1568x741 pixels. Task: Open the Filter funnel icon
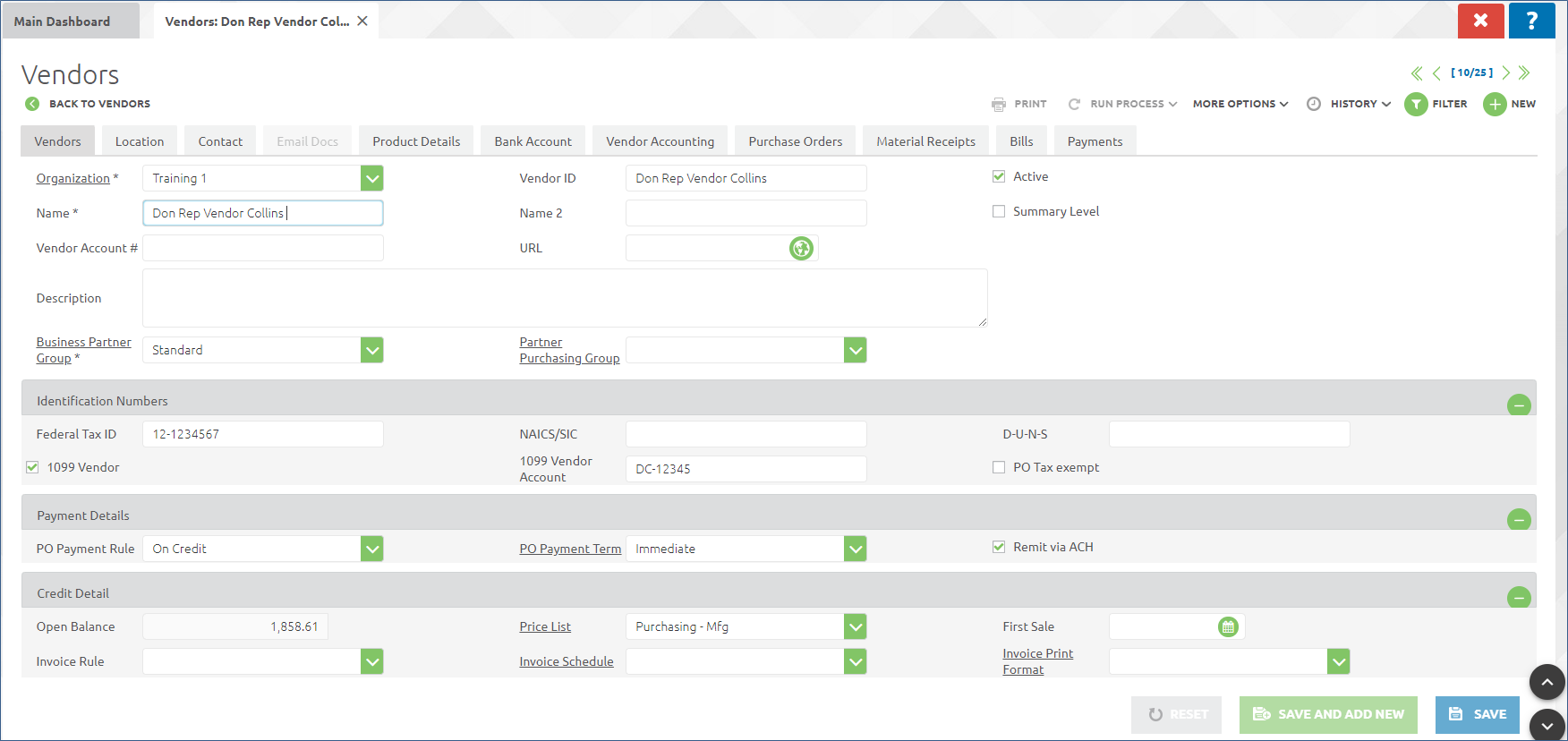point(1416,105)
